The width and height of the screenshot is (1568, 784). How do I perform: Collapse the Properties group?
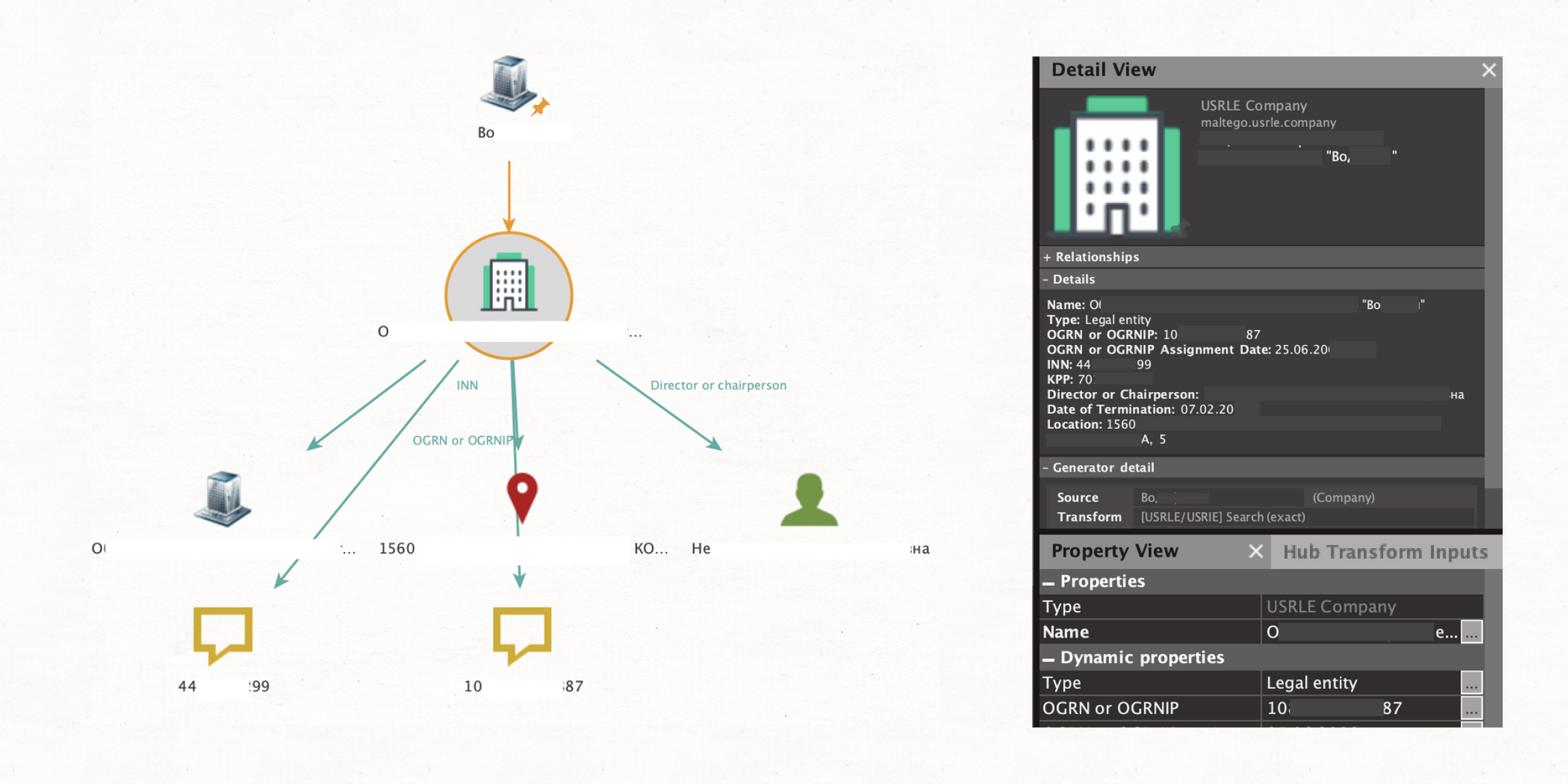coord(1048,582)
